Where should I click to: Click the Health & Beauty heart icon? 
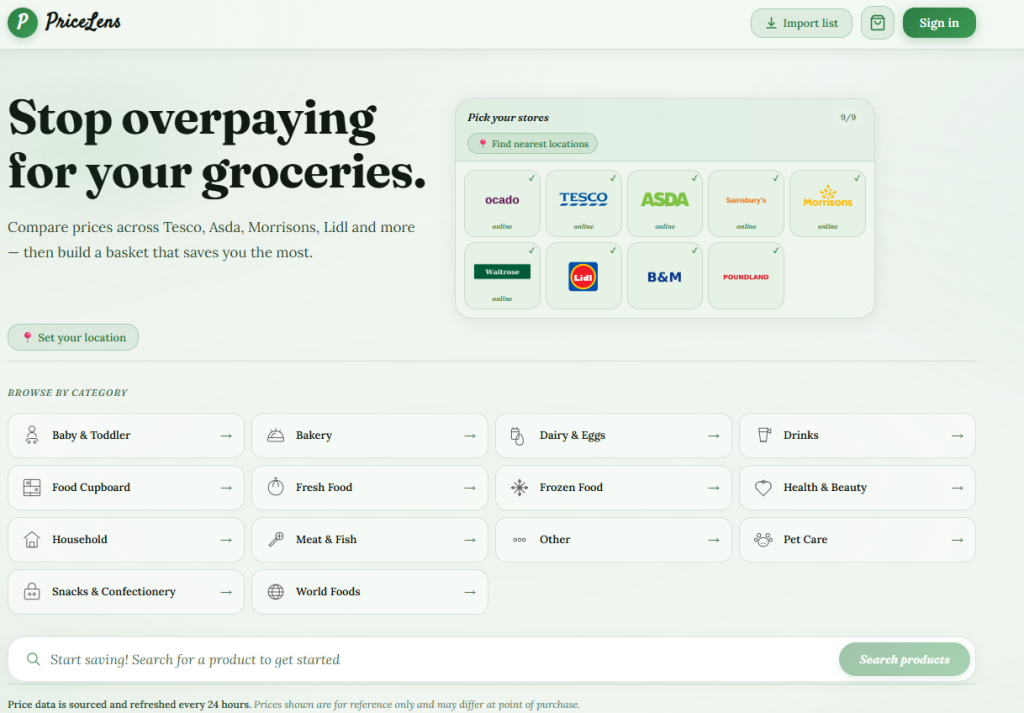[763, 487]
